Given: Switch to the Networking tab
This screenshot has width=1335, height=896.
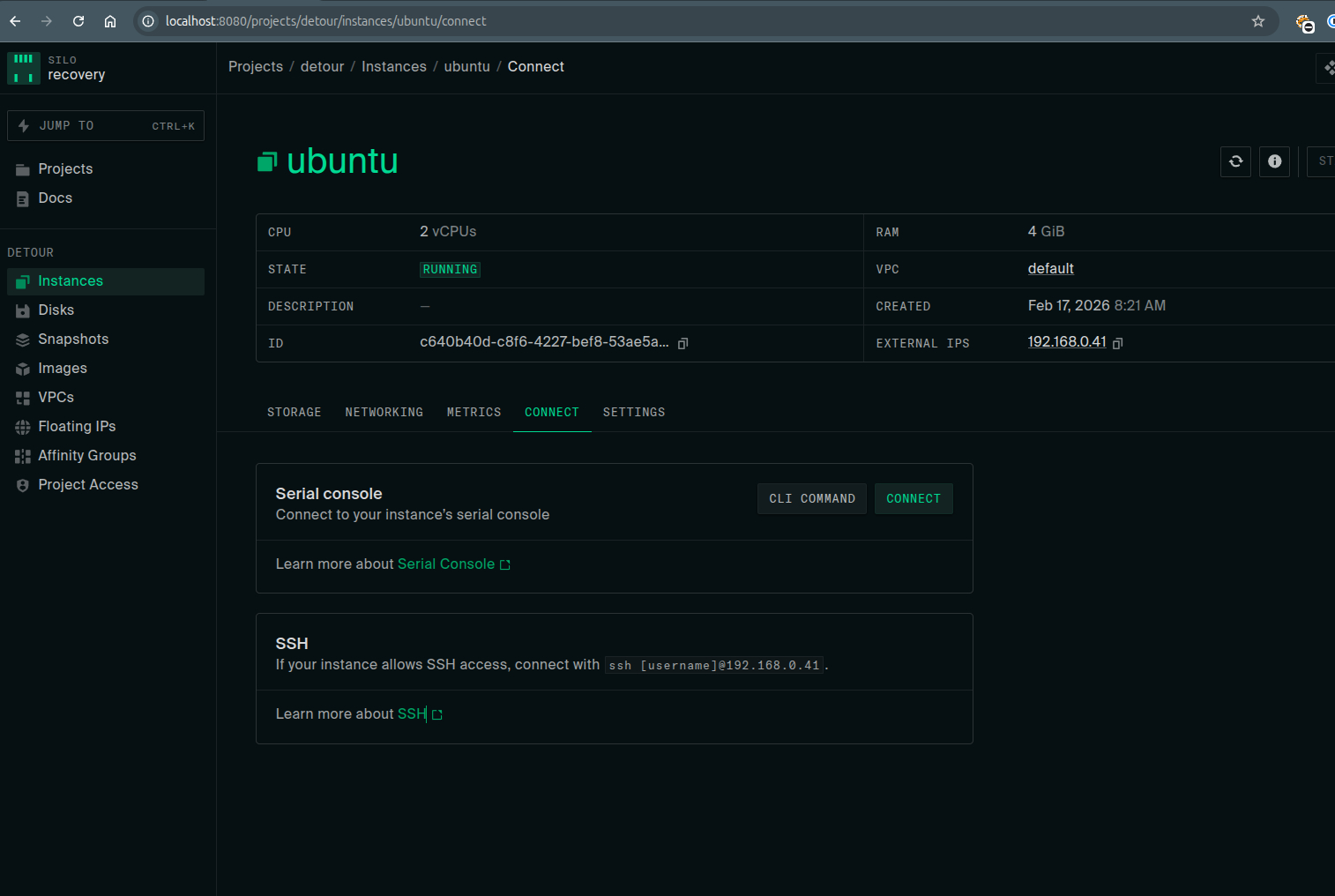Looking at the screenshot, I should tap(384, 413).
